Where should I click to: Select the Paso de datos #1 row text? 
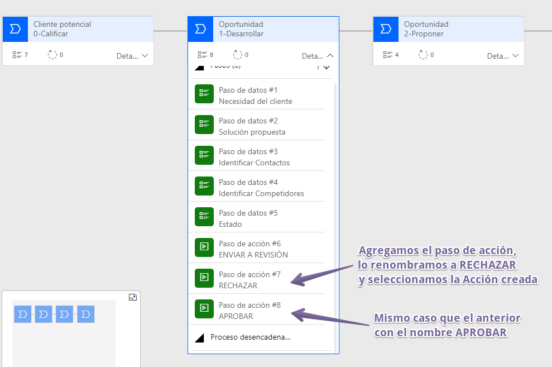(248, 90)
